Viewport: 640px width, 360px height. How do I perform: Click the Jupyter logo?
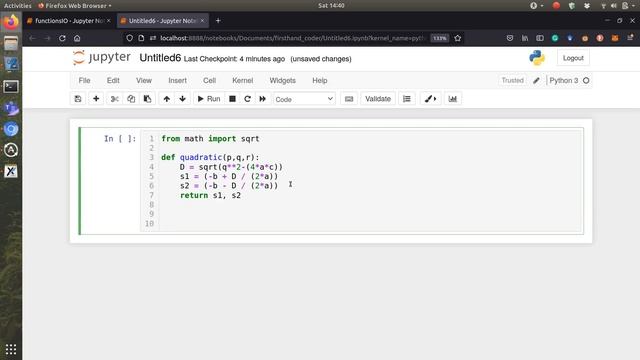[102, 58]
